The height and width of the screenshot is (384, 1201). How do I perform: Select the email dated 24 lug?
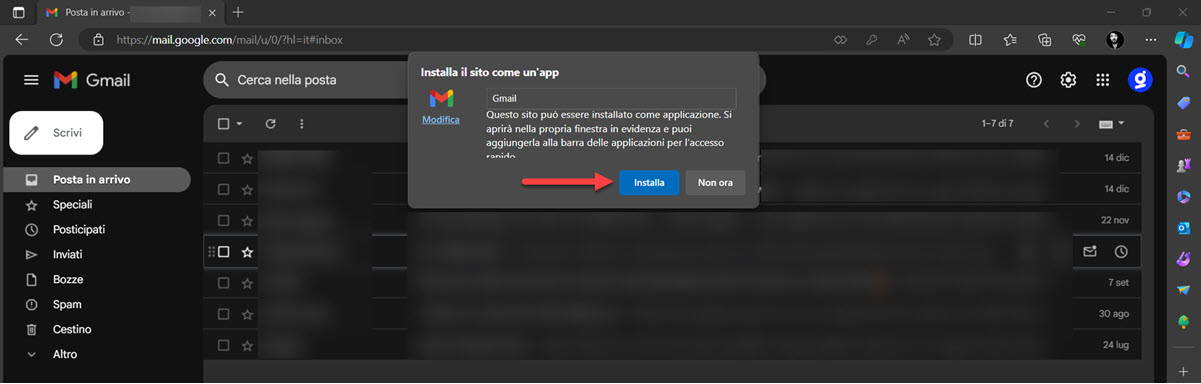[224, 345]
